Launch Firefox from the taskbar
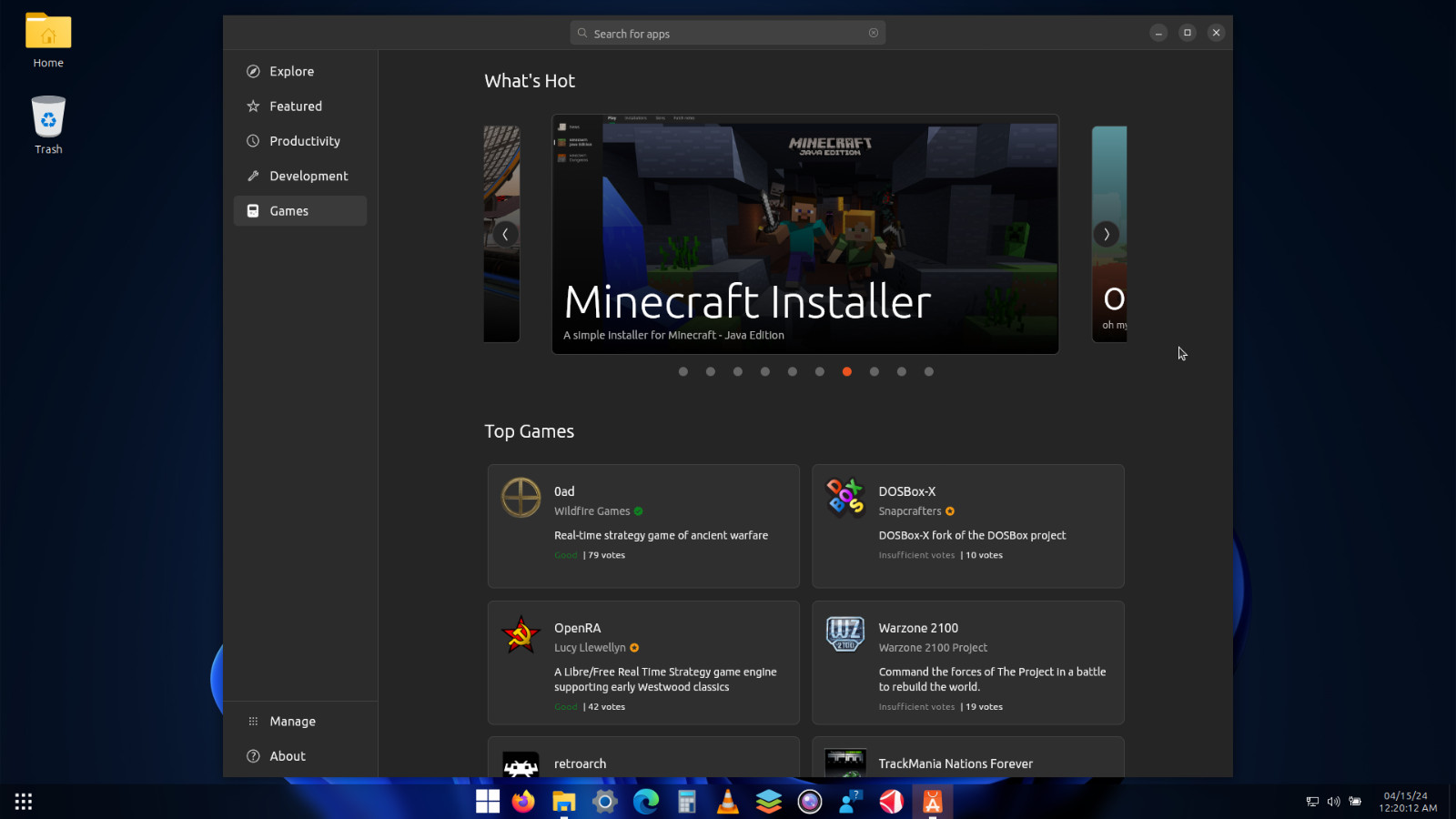Image resolution: width=1456 pixels, height=819 pixels. pyautogui.click(x=523, y=802)
